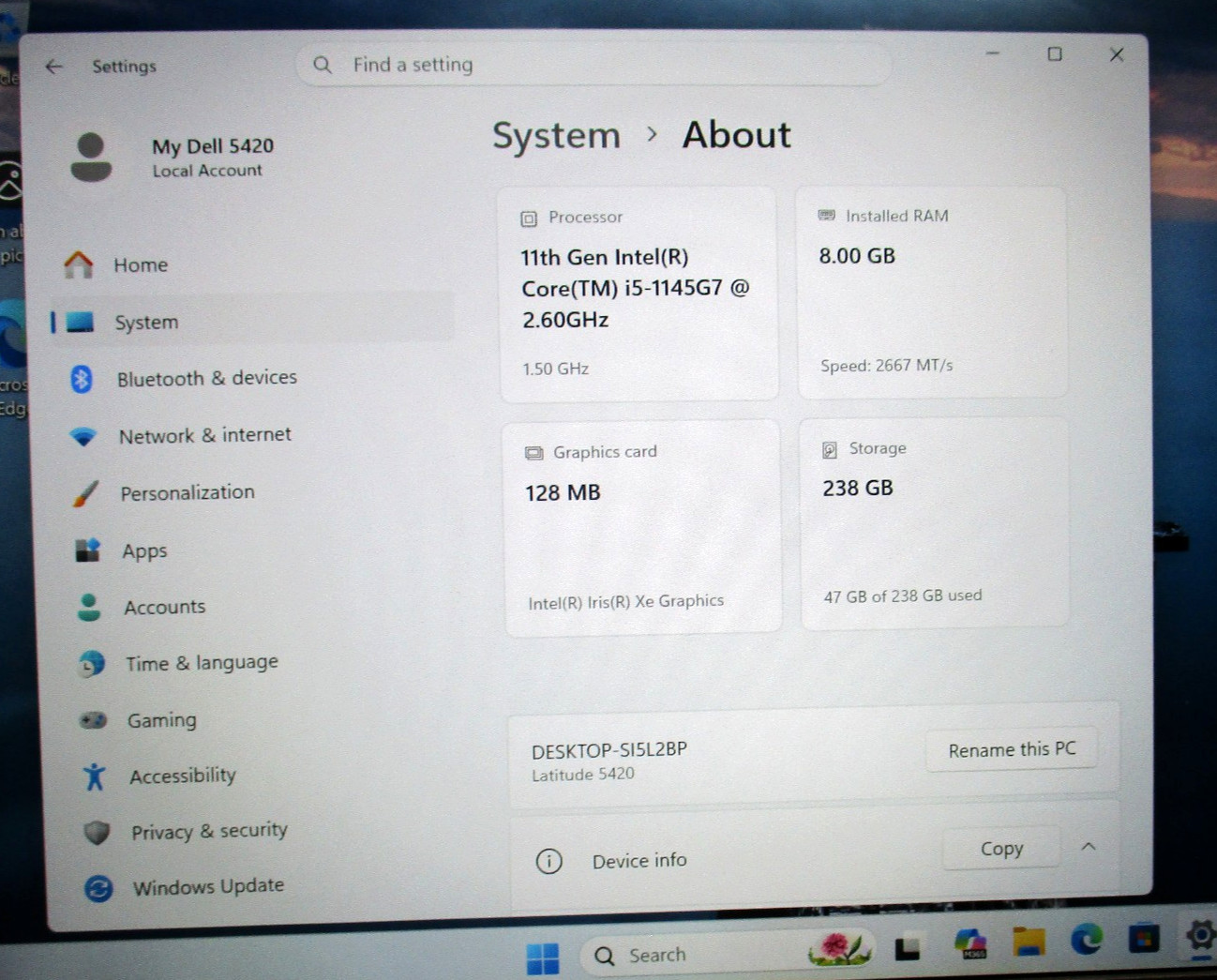Open File Explorer from the taskbar
Image resolution: width=1217 pixels, height=980 pixels.
point(1029,941)
